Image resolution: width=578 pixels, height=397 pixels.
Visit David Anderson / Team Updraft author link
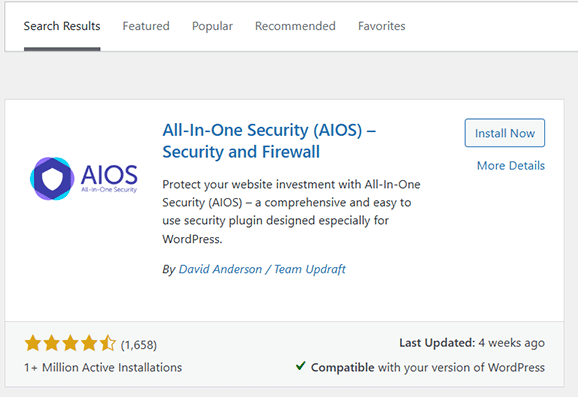point(262,269)
